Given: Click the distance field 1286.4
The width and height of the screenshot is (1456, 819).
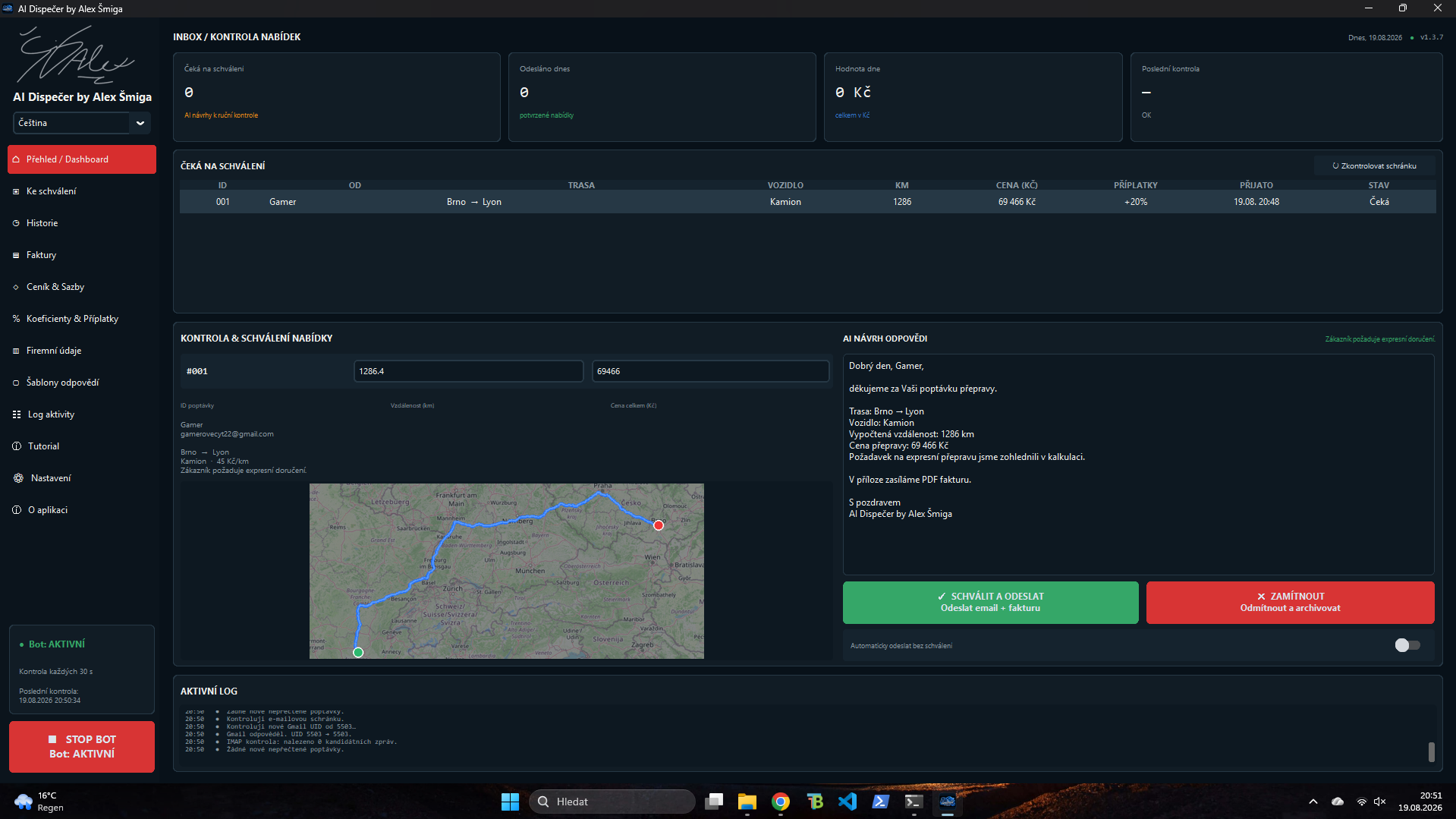Looking at the screenshot, I should tap(468, 371).
